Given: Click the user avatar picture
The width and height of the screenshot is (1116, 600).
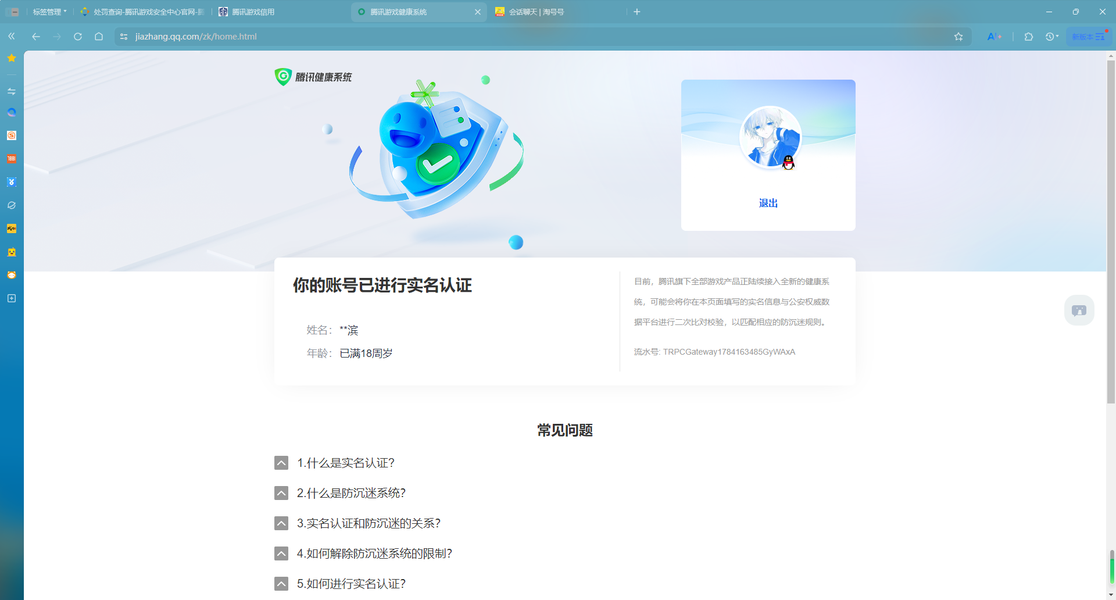Looking at the screenshot, I should click(x=770, y=137).
